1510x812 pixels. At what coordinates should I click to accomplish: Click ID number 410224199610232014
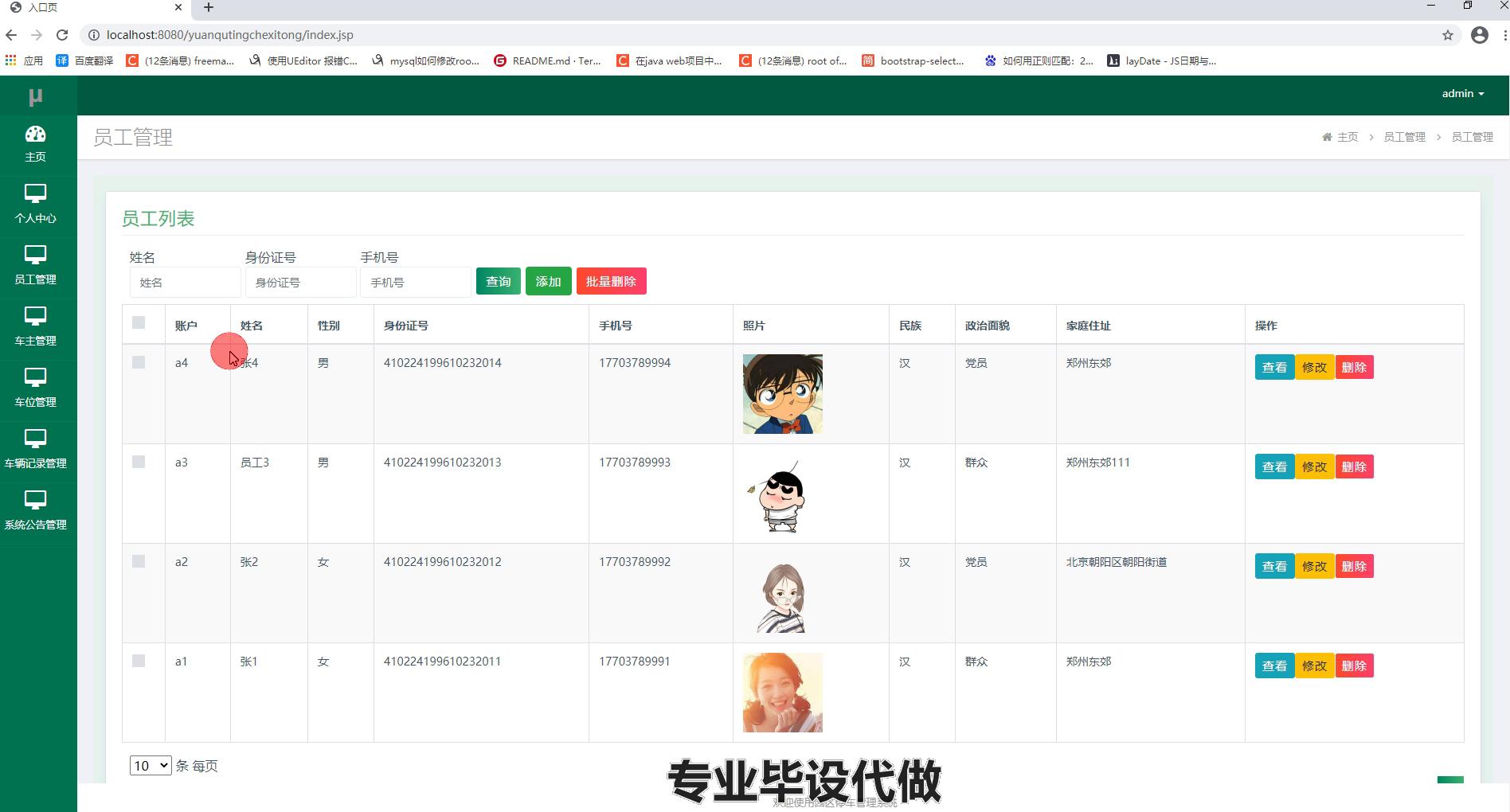tap(443, 362)
